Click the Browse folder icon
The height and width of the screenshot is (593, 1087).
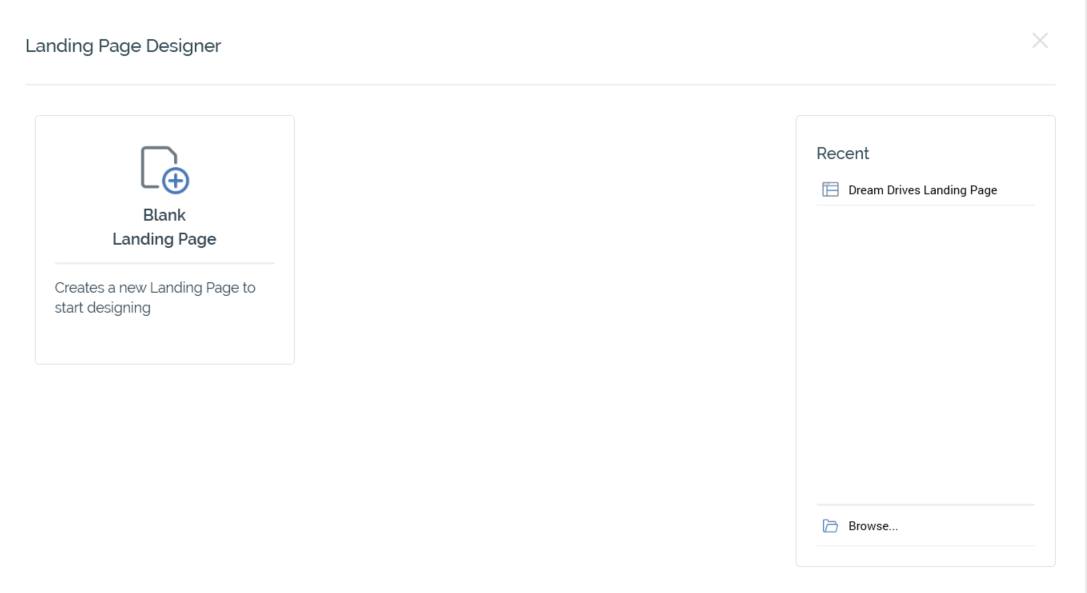pyautogui.click(x=830, y=526)
